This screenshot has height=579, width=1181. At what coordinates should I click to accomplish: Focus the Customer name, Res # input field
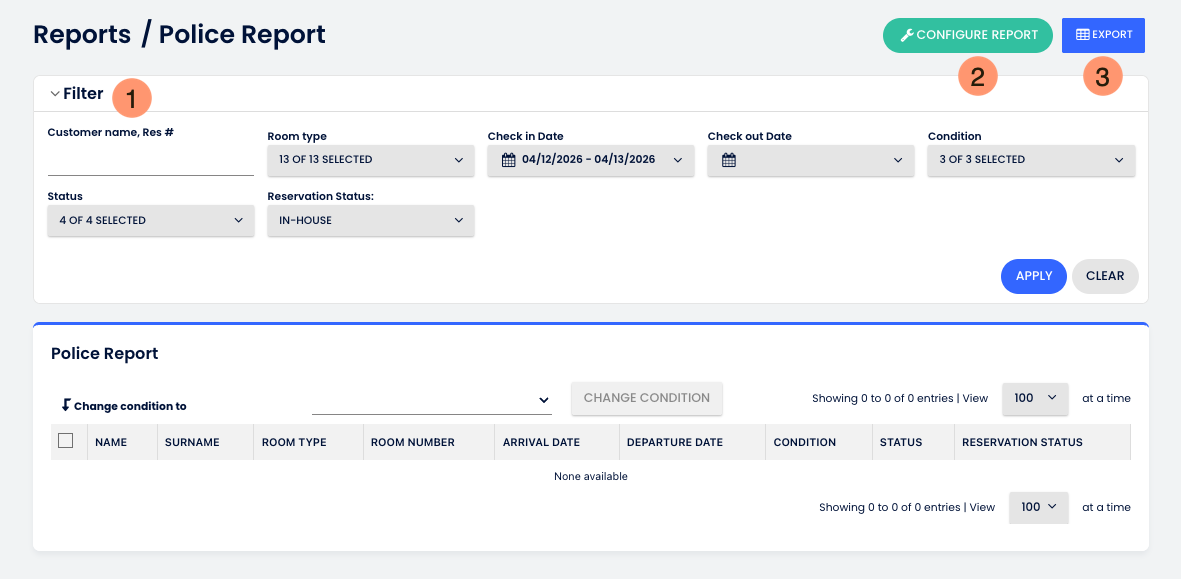tap(150, 161)
